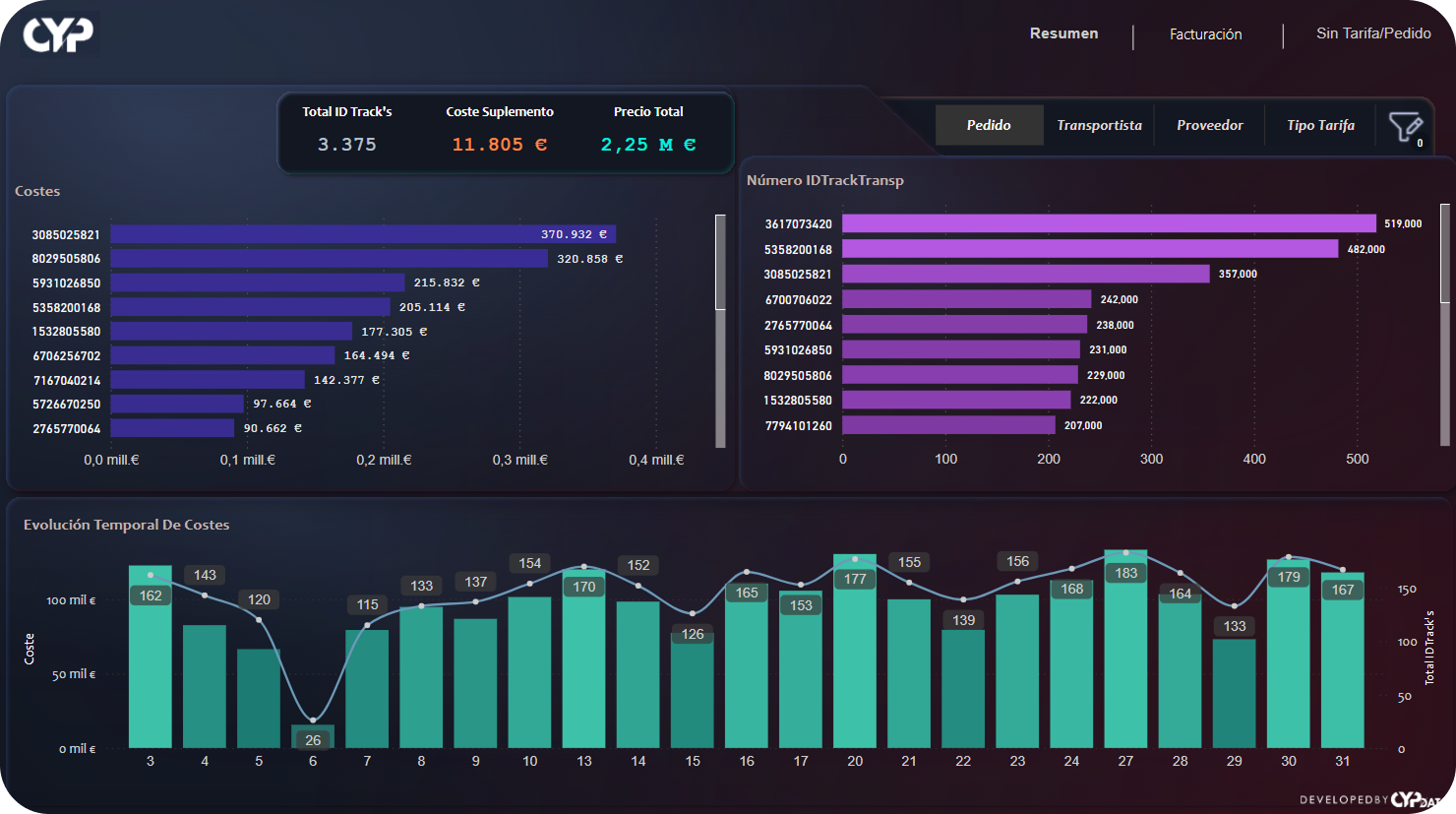Select the Transportista view button
The width and height of the screenshot is (1456, 814).
click(x=1099, y=125)
